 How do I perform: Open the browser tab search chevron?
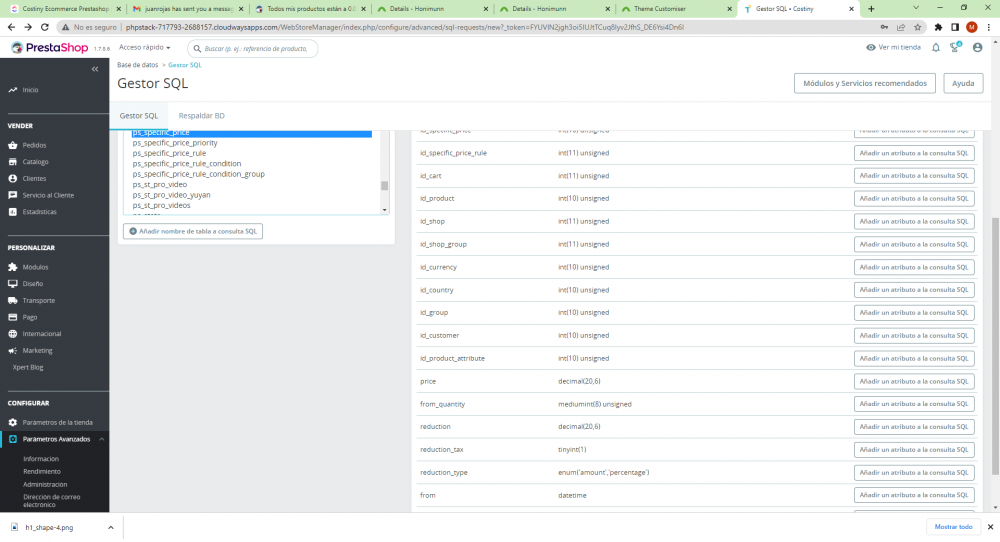tap(916, 8)
